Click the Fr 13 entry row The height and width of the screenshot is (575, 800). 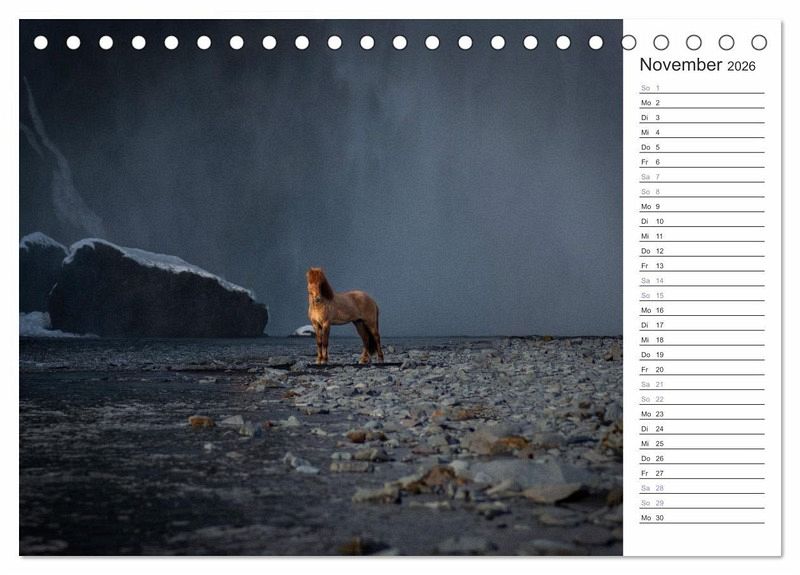coord(700,266)
